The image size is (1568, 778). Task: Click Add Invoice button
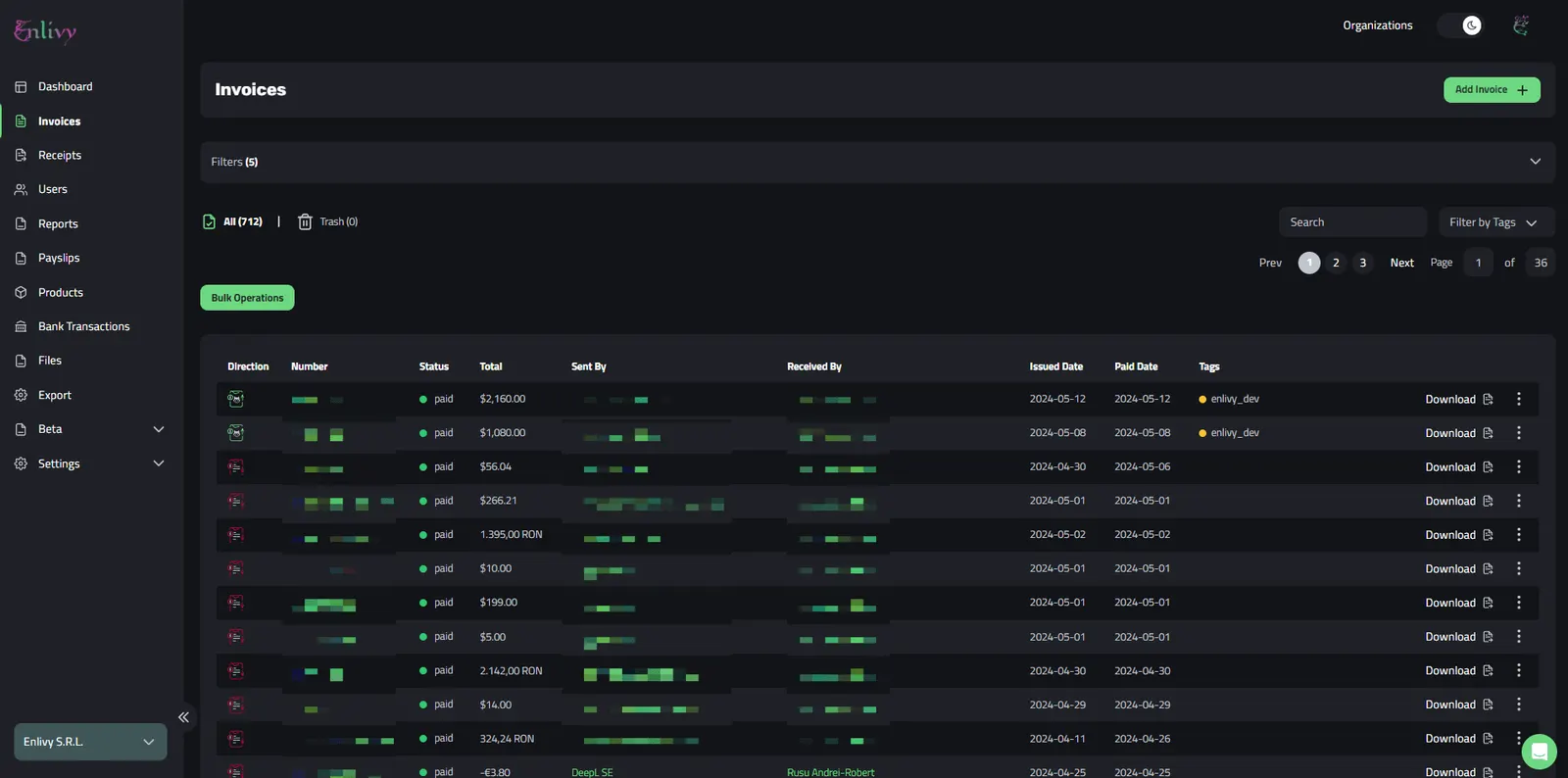point(1492,90)
